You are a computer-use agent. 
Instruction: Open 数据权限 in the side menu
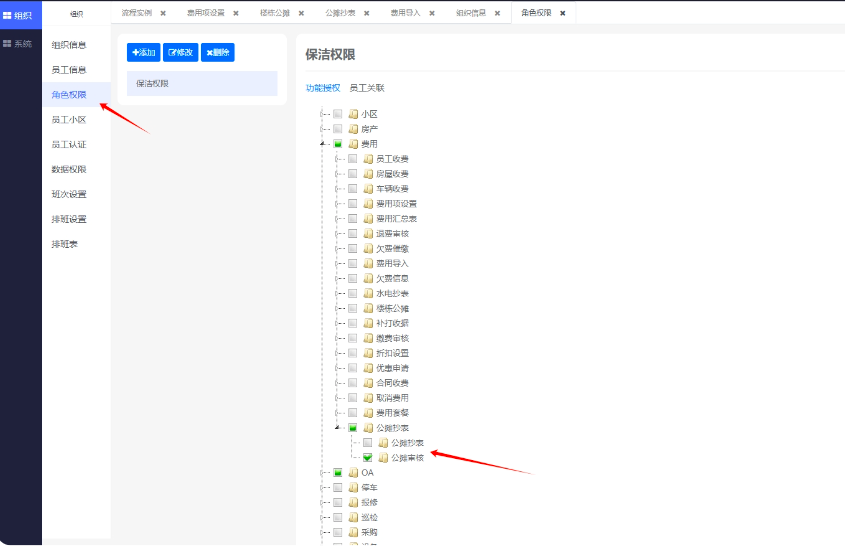[x=69, y=169]
